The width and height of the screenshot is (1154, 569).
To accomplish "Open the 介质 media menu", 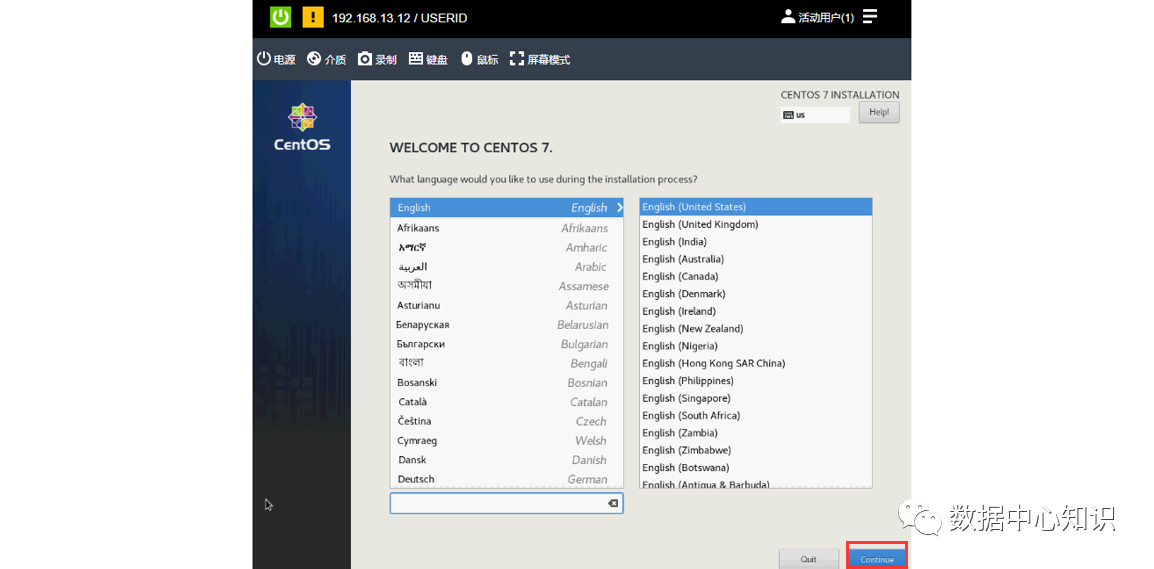I will [x=326, y=59].
